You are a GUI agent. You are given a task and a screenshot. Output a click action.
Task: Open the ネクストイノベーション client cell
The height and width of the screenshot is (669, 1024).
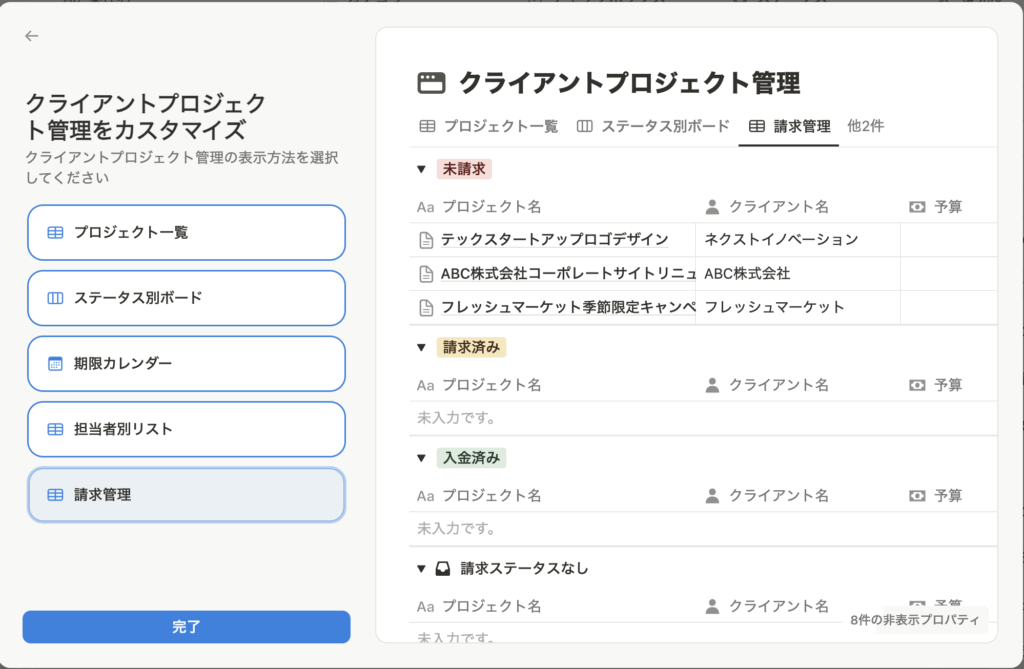(780, 240)
